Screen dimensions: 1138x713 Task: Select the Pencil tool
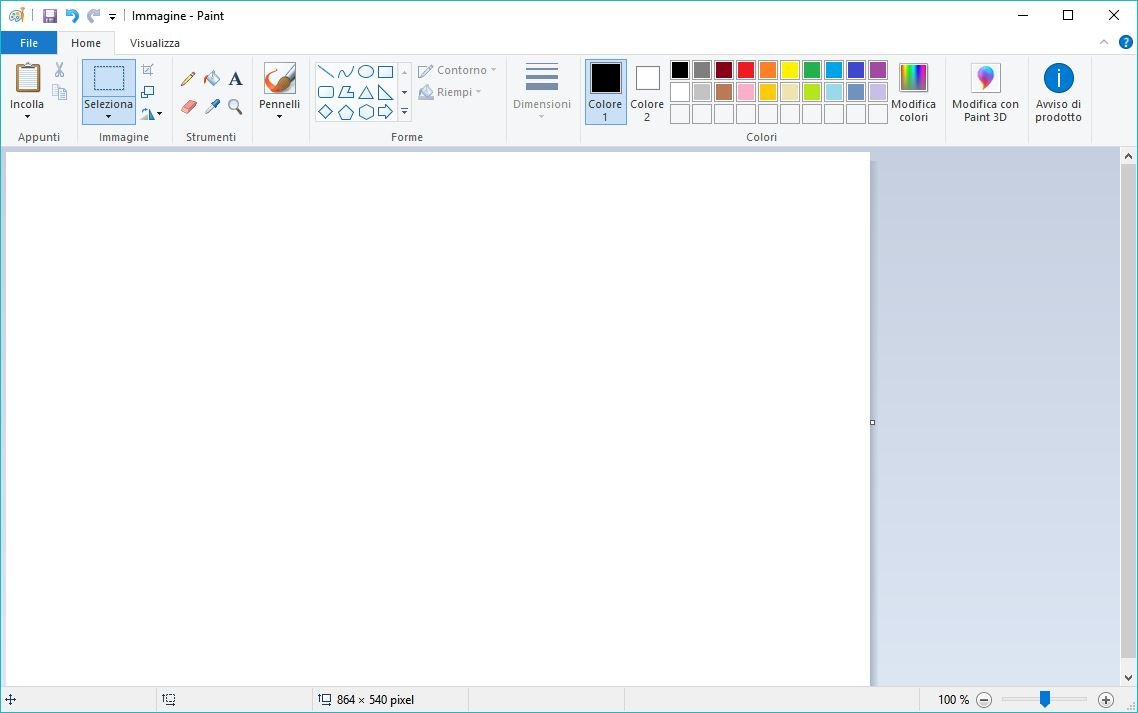pyautogui.click(x=188, y=79)
